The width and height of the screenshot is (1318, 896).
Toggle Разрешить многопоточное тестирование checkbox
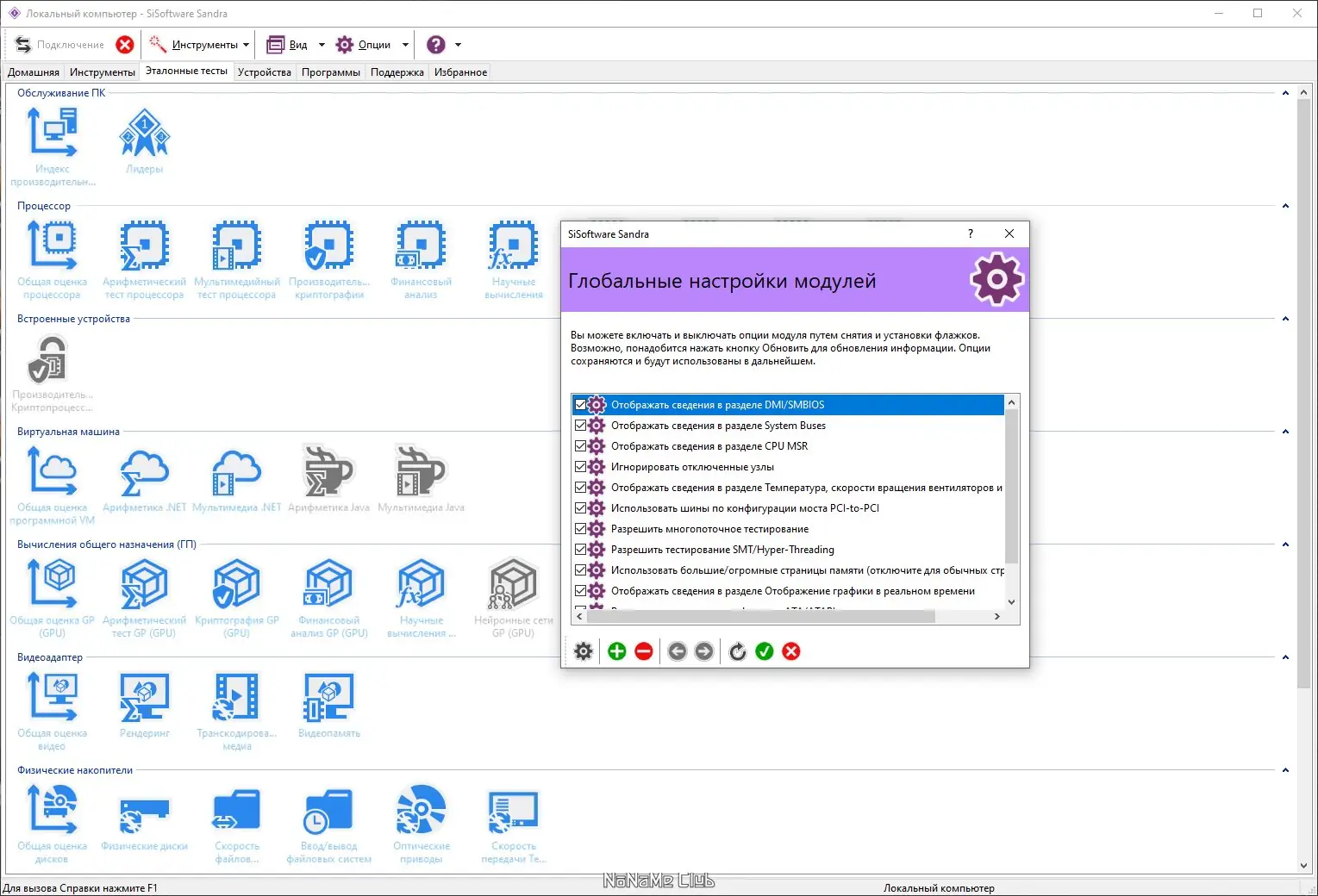(x=580, y=529)
